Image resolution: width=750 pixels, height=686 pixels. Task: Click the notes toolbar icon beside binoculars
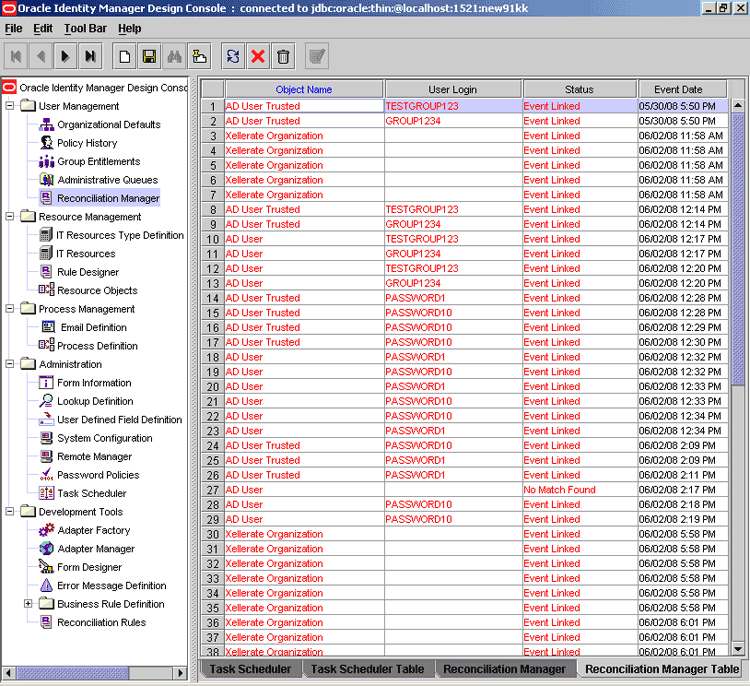[199, 56]
